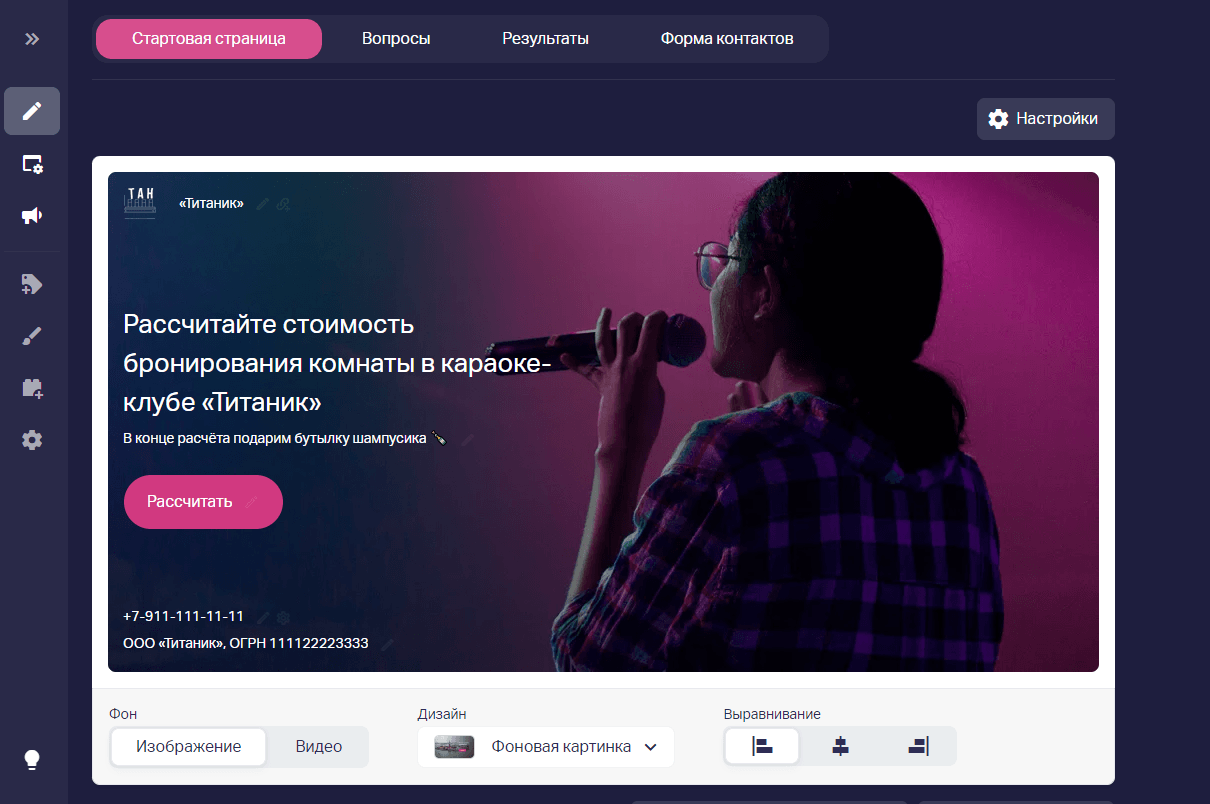
Task: Click the ТАН logo image
Action: 140,202
